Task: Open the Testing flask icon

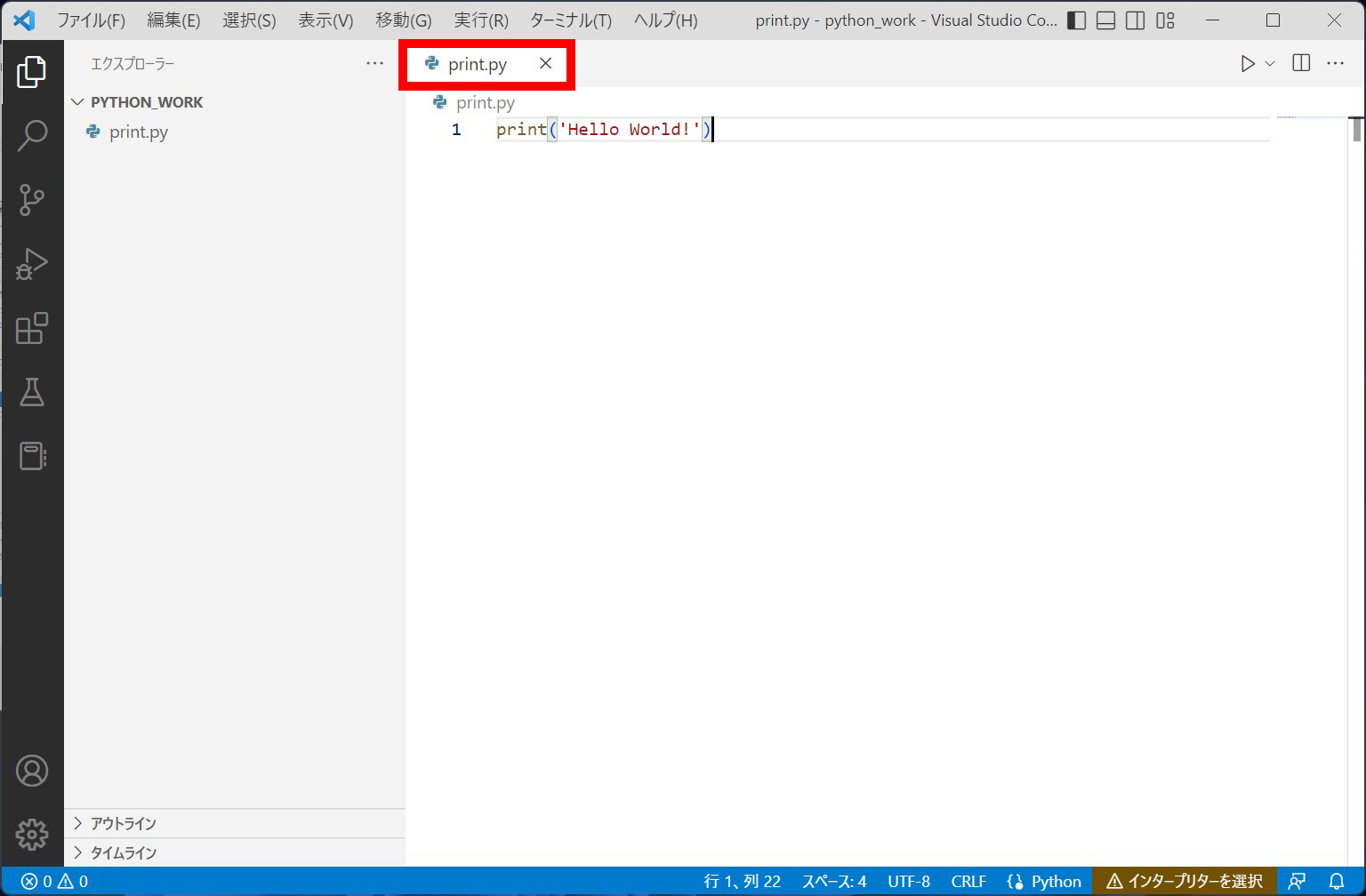Action: click(33, 392)
